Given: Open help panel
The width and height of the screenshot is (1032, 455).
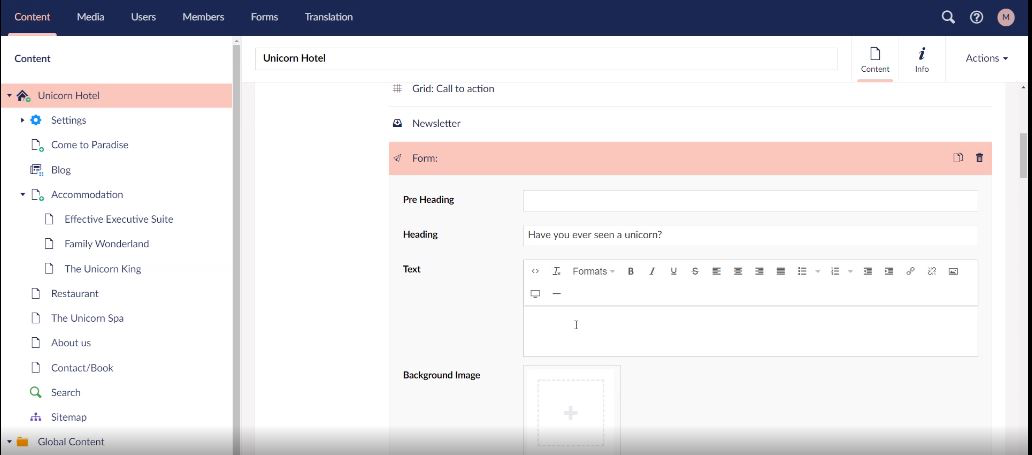Looking at the screenshot, I should (977, 17).
